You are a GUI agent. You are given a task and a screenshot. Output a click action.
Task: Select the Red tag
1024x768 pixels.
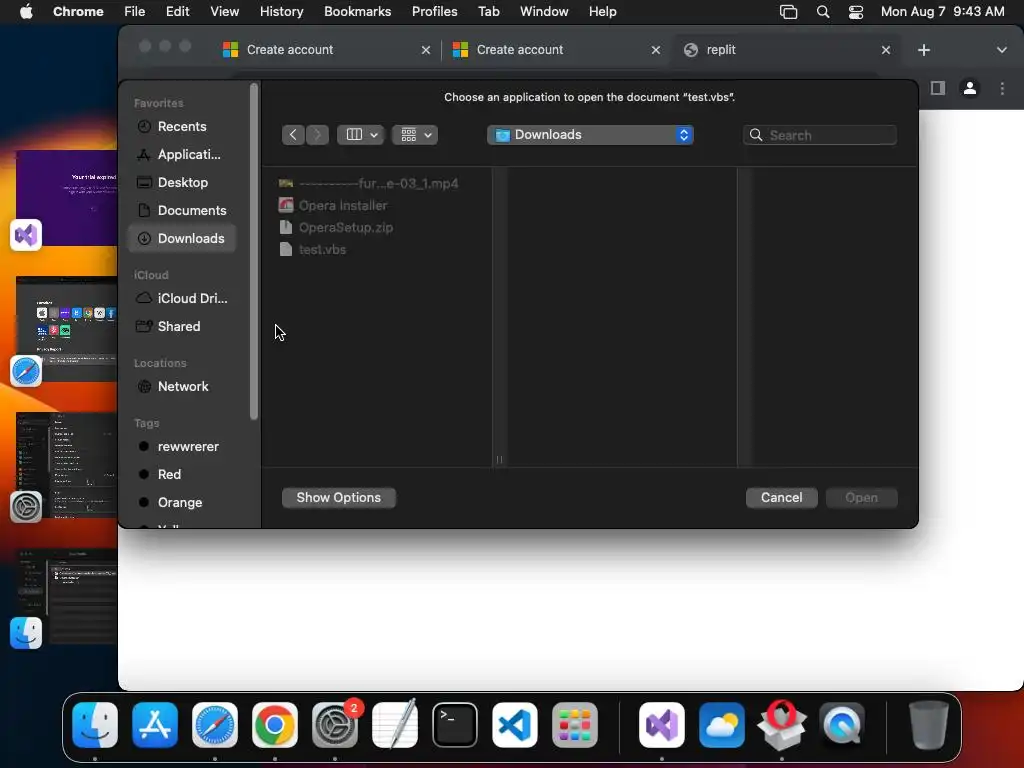182,475
